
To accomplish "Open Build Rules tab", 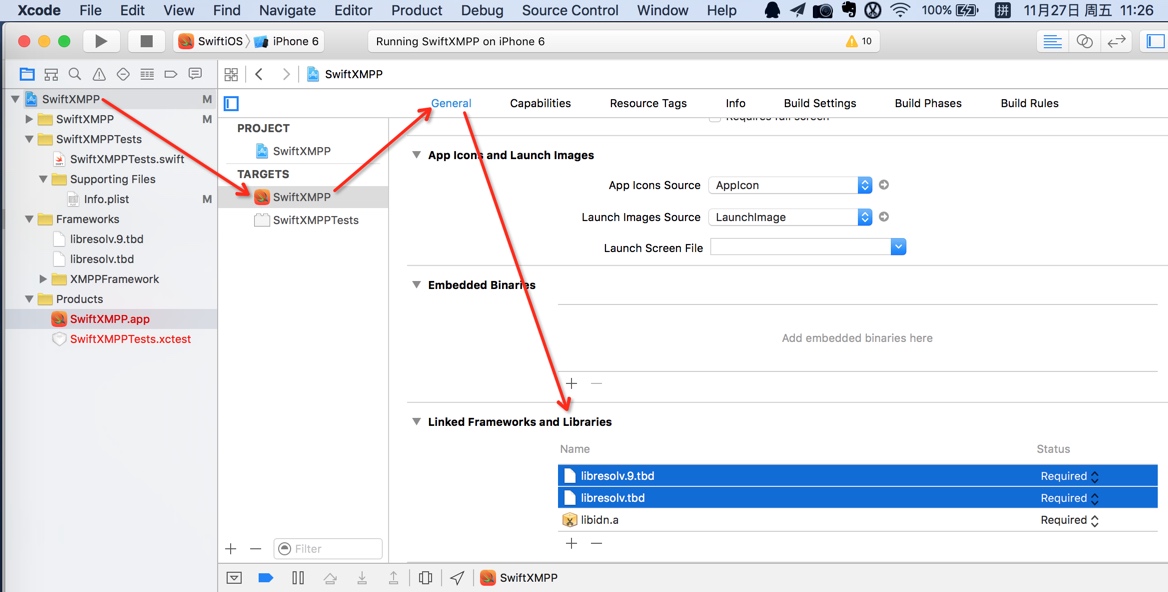I will 1029,104.
